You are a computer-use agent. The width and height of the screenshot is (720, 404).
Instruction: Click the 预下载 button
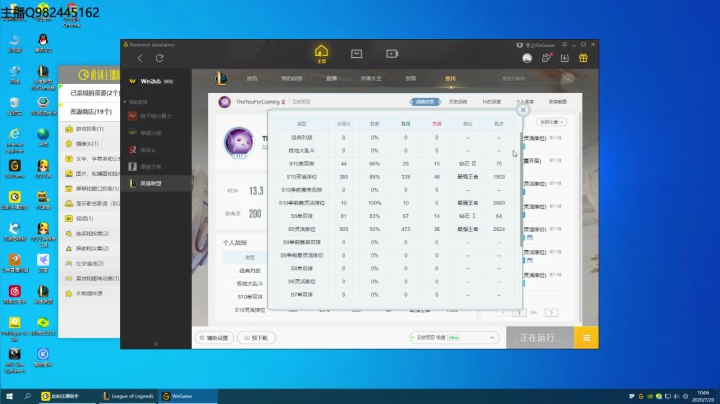coord(256,338)
